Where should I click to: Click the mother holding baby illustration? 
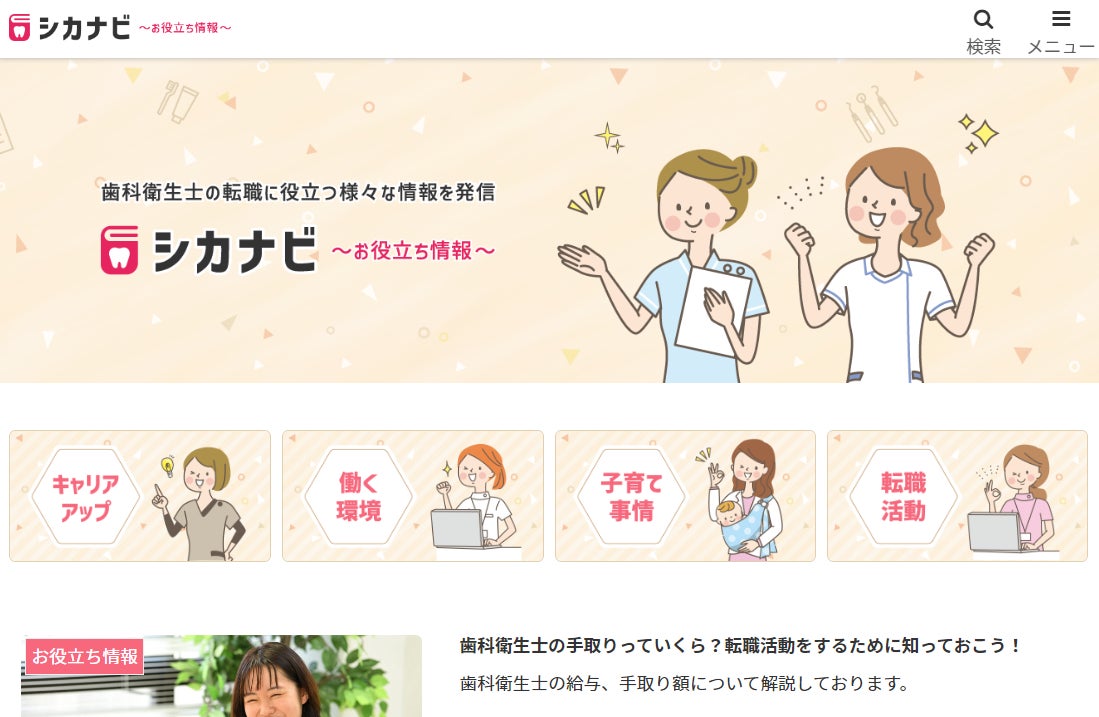coord(742,499)
